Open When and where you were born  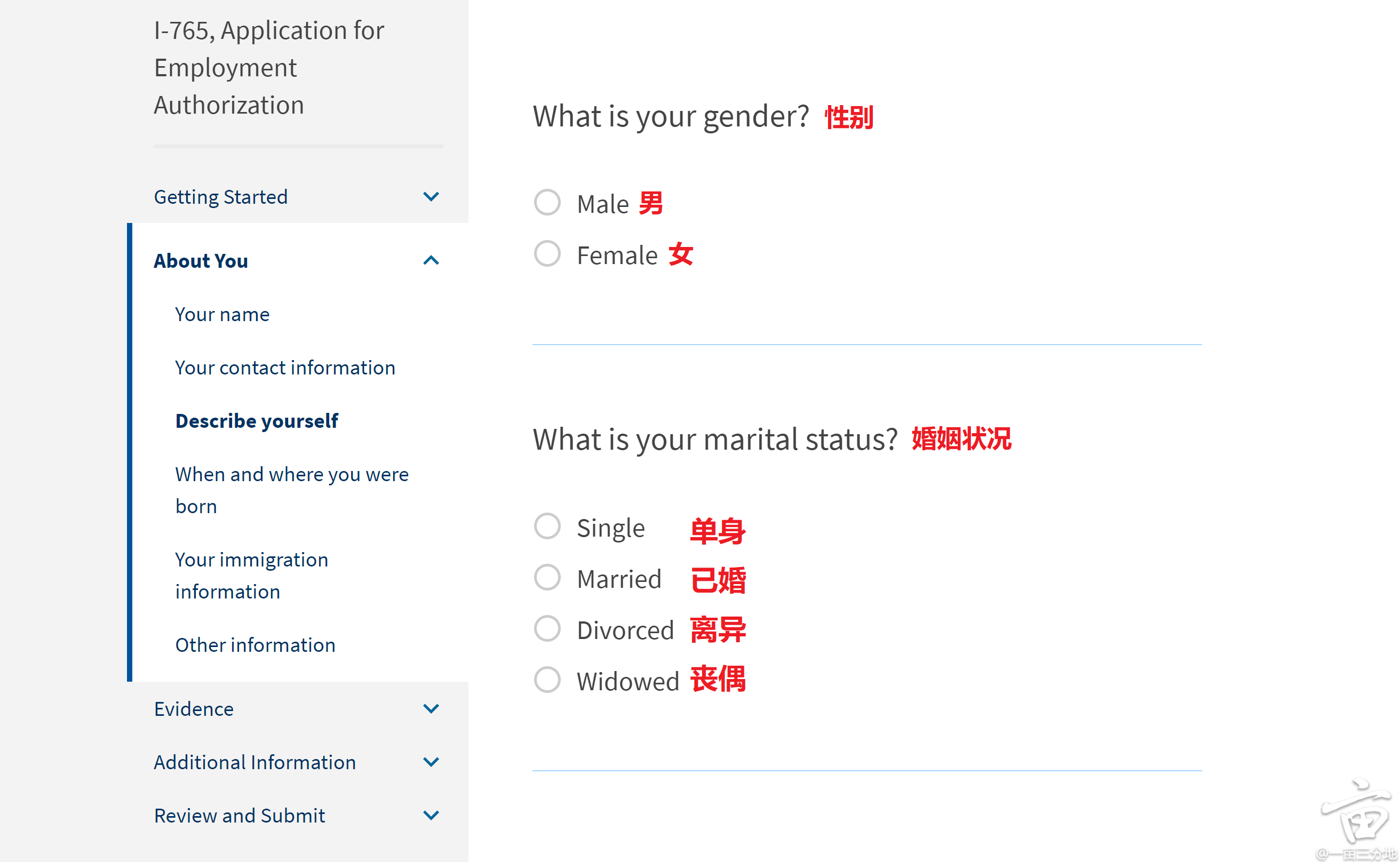pyautogui.click(x=292, y=490)
